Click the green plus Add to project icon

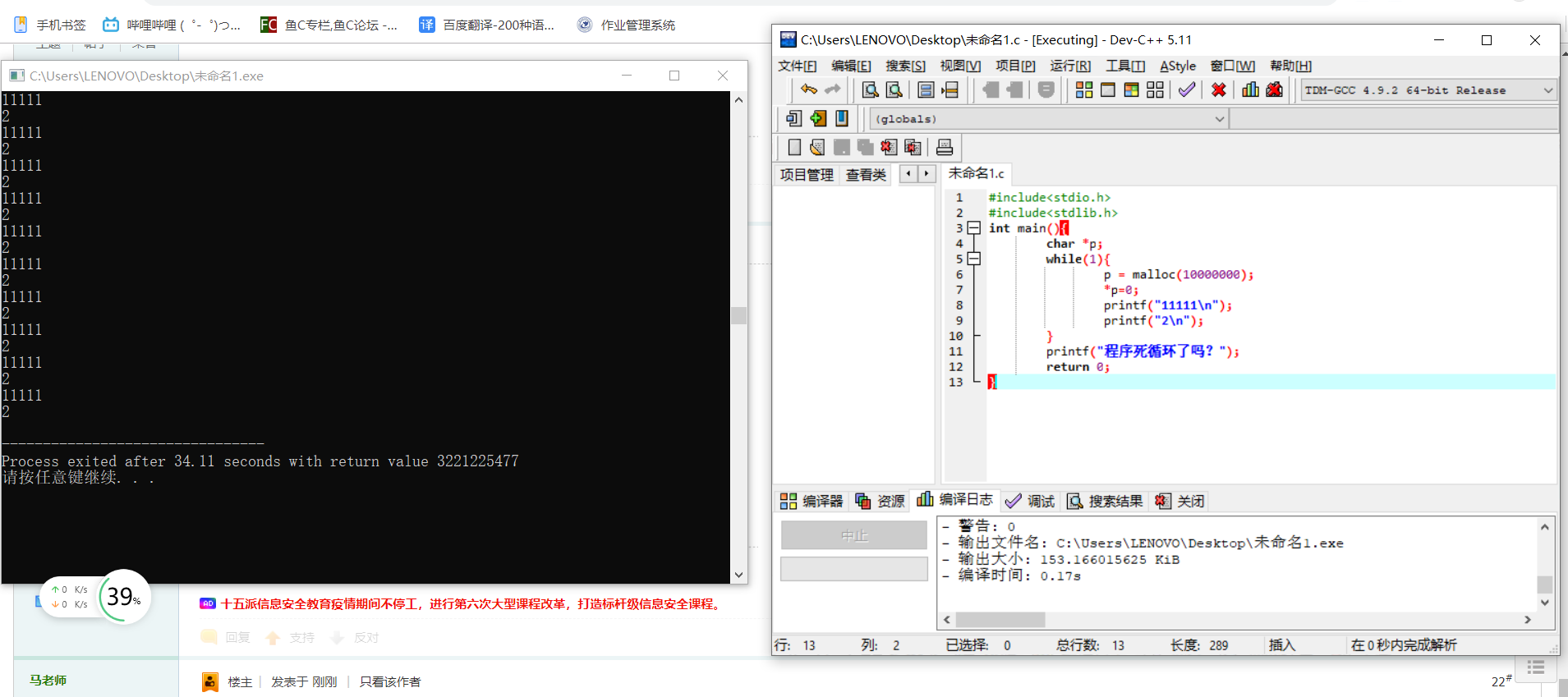point(818,118)
